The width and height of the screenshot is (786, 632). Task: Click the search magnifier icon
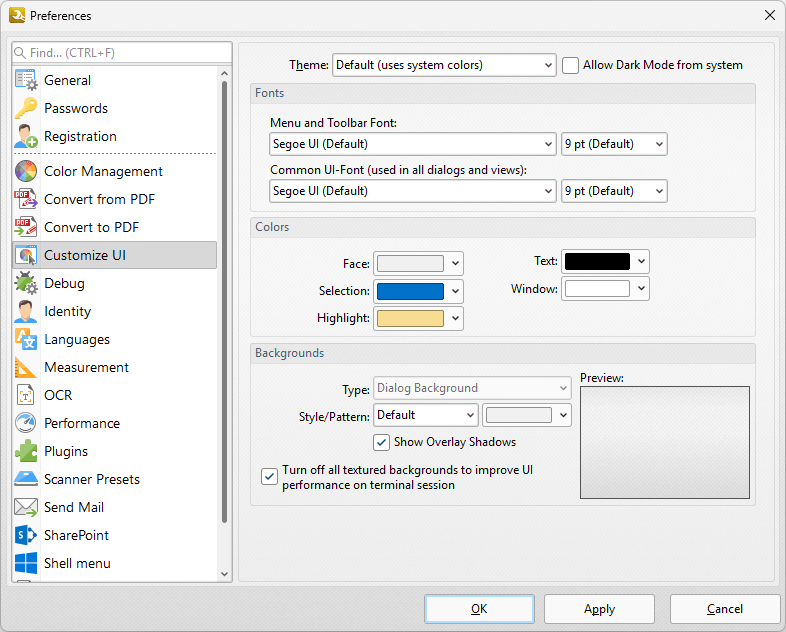[20, 53]
